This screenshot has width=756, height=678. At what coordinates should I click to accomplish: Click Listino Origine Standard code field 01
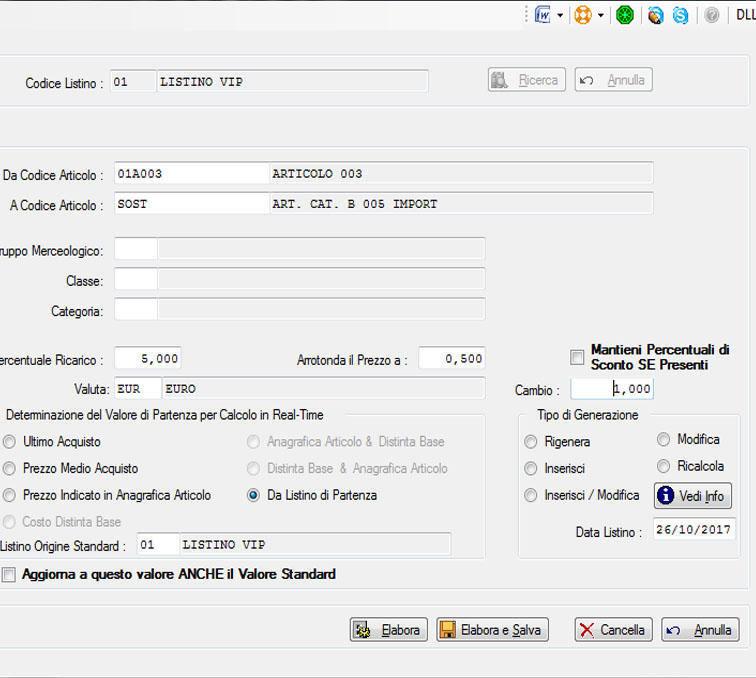tap(158, 544)
